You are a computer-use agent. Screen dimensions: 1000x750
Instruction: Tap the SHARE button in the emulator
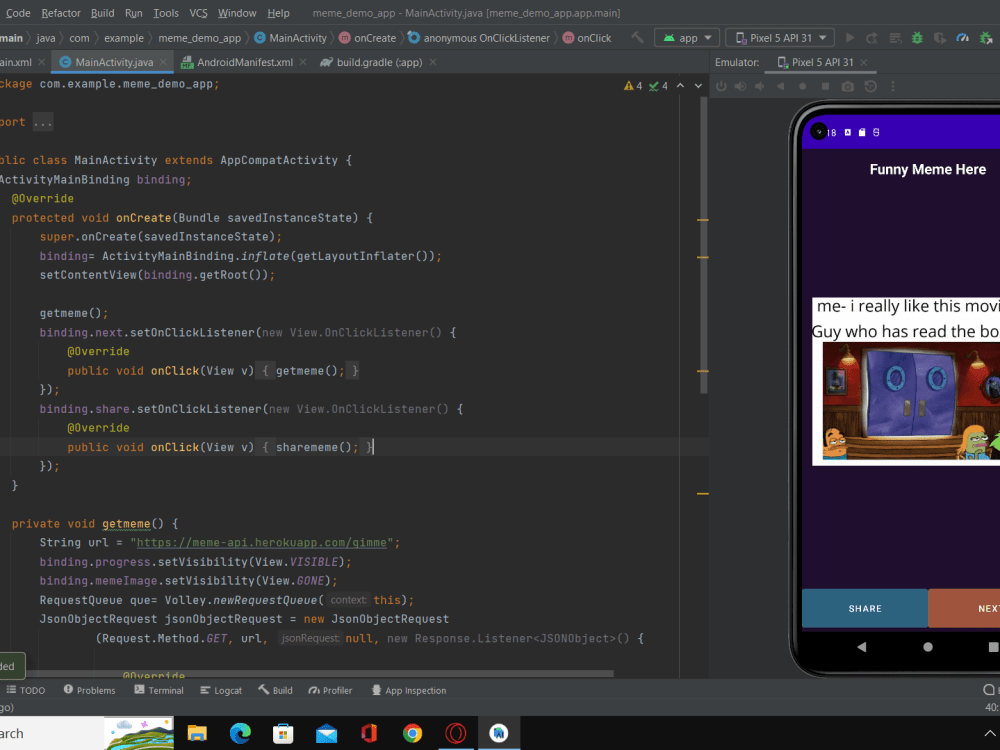point(865,608)
